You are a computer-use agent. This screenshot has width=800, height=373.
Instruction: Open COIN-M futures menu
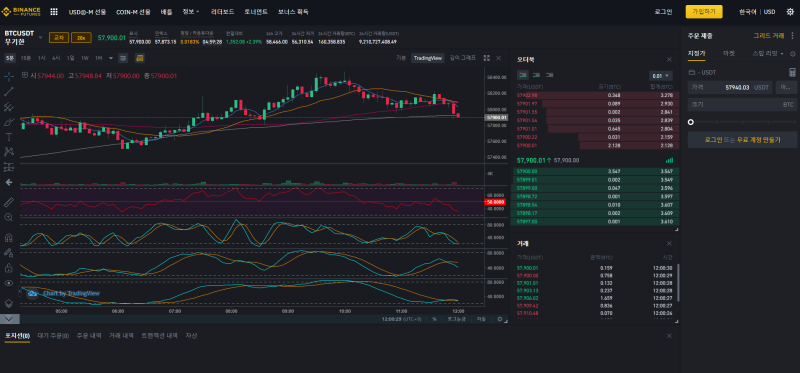click(133, 11)
